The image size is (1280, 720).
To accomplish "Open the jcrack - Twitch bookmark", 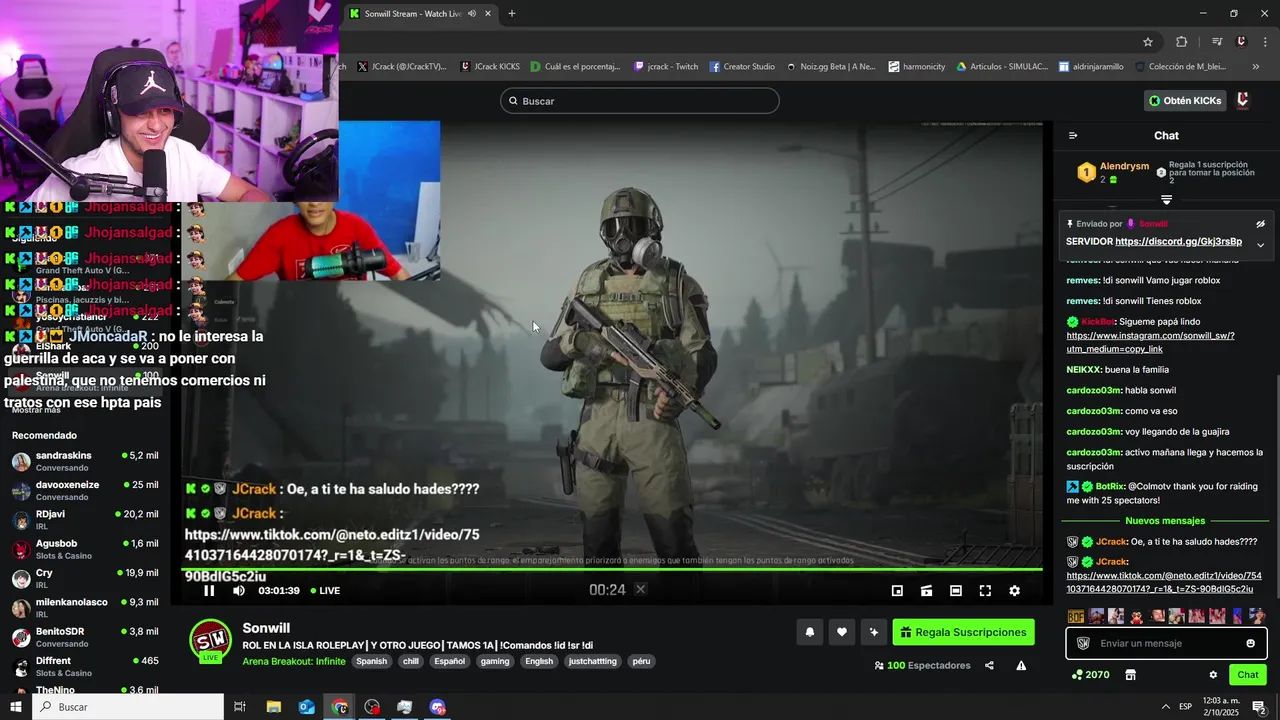I will click(666, 67).
